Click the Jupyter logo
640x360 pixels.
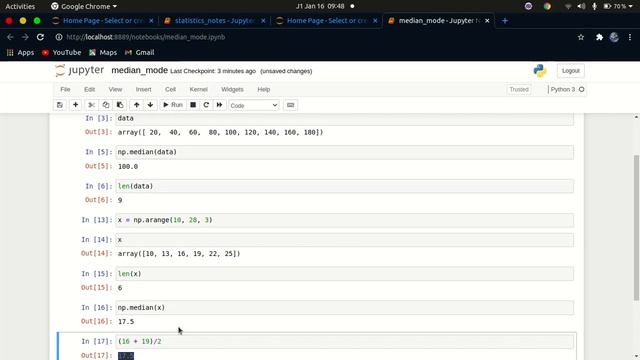[x=80, y=70]
